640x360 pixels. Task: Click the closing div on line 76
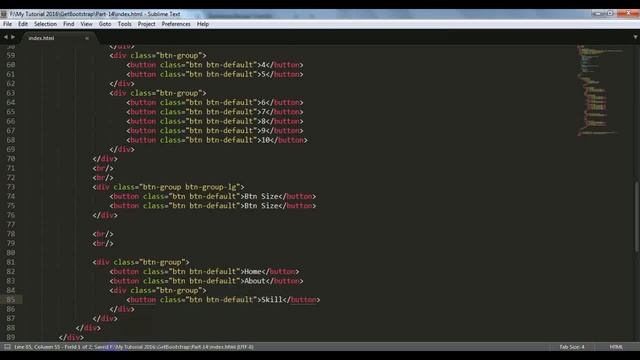(x=105, y=215)
